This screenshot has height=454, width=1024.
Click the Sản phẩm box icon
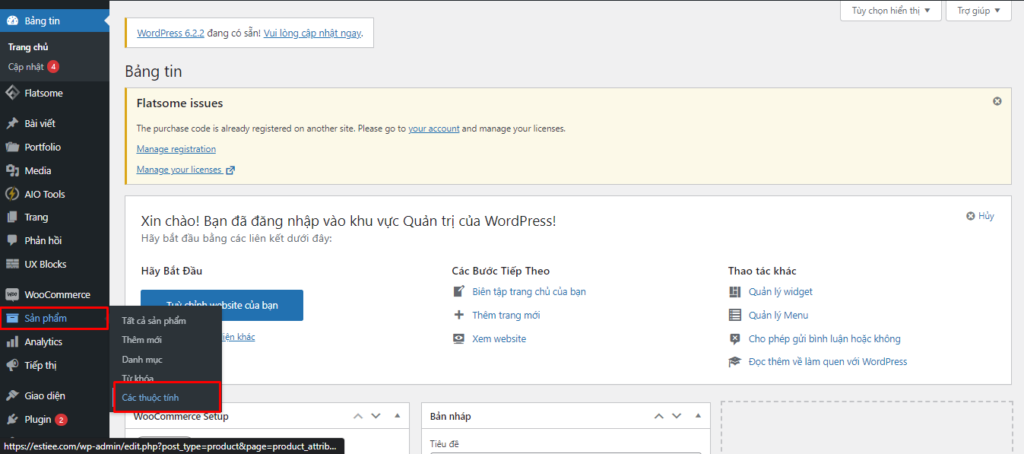pyautogui.click(x=12, y=318)
